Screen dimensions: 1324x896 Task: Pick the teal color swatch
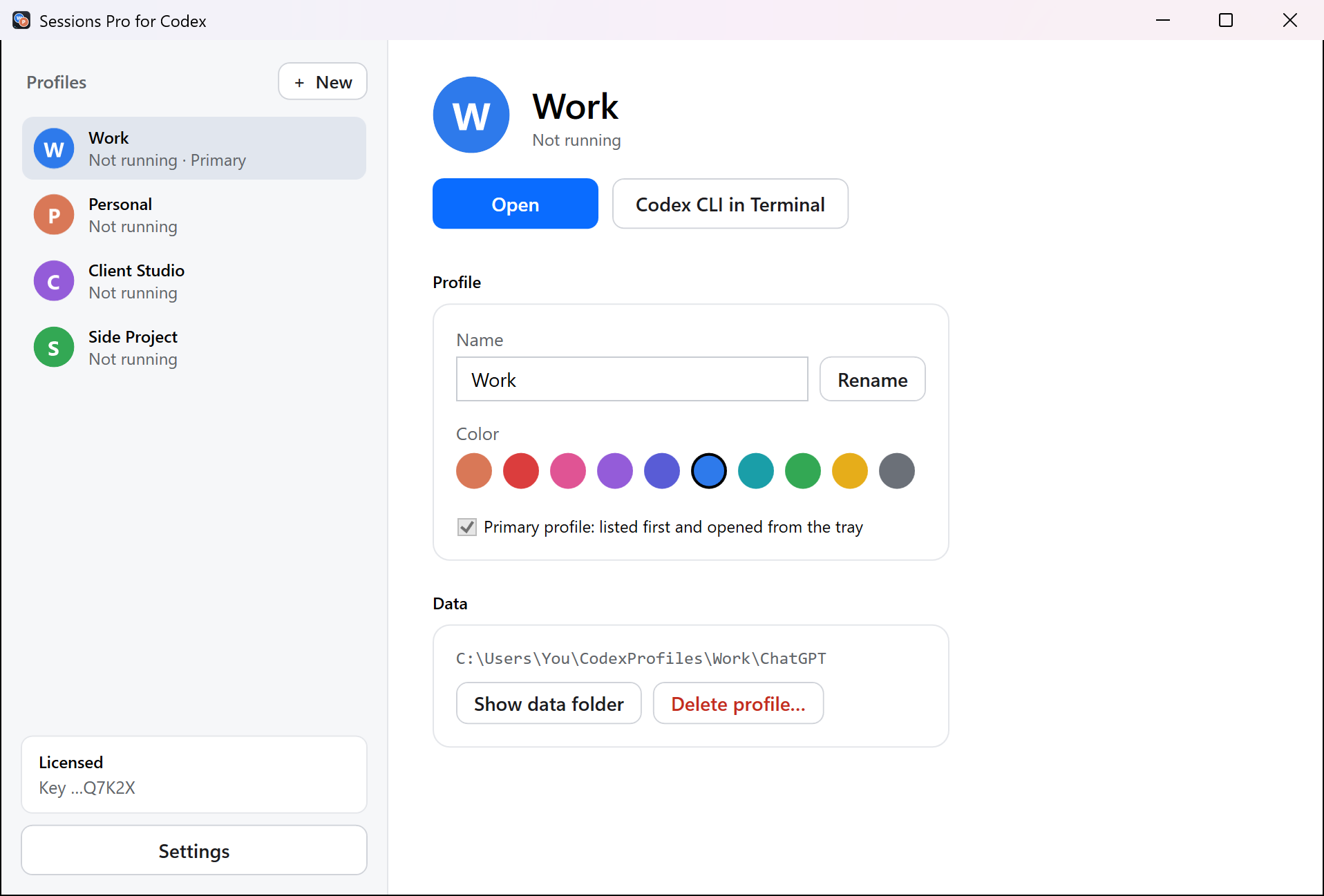(756, 471)
